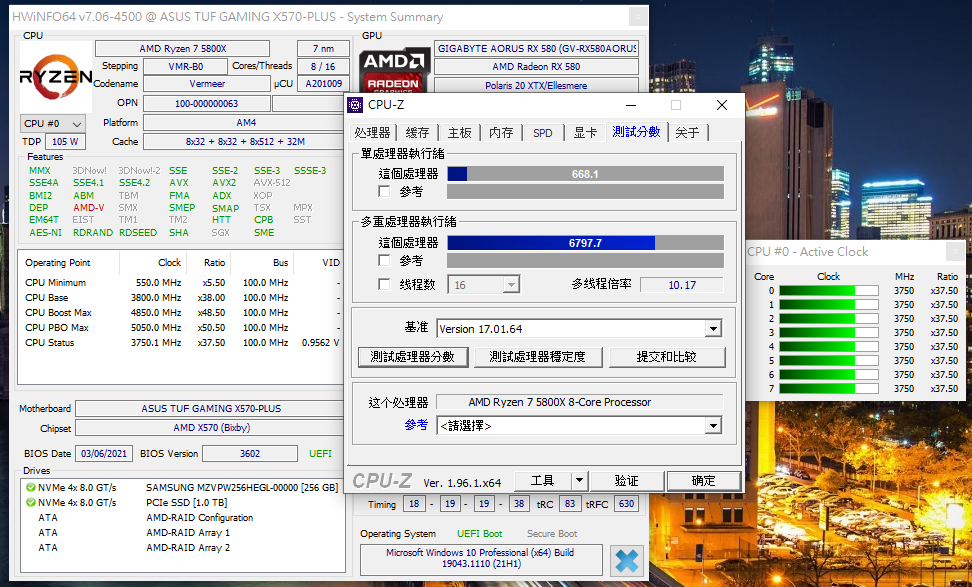Click the Cache field 8x32 + 8x32 + 8x512 + 32M
972x587 pixels.
[245, 141]
